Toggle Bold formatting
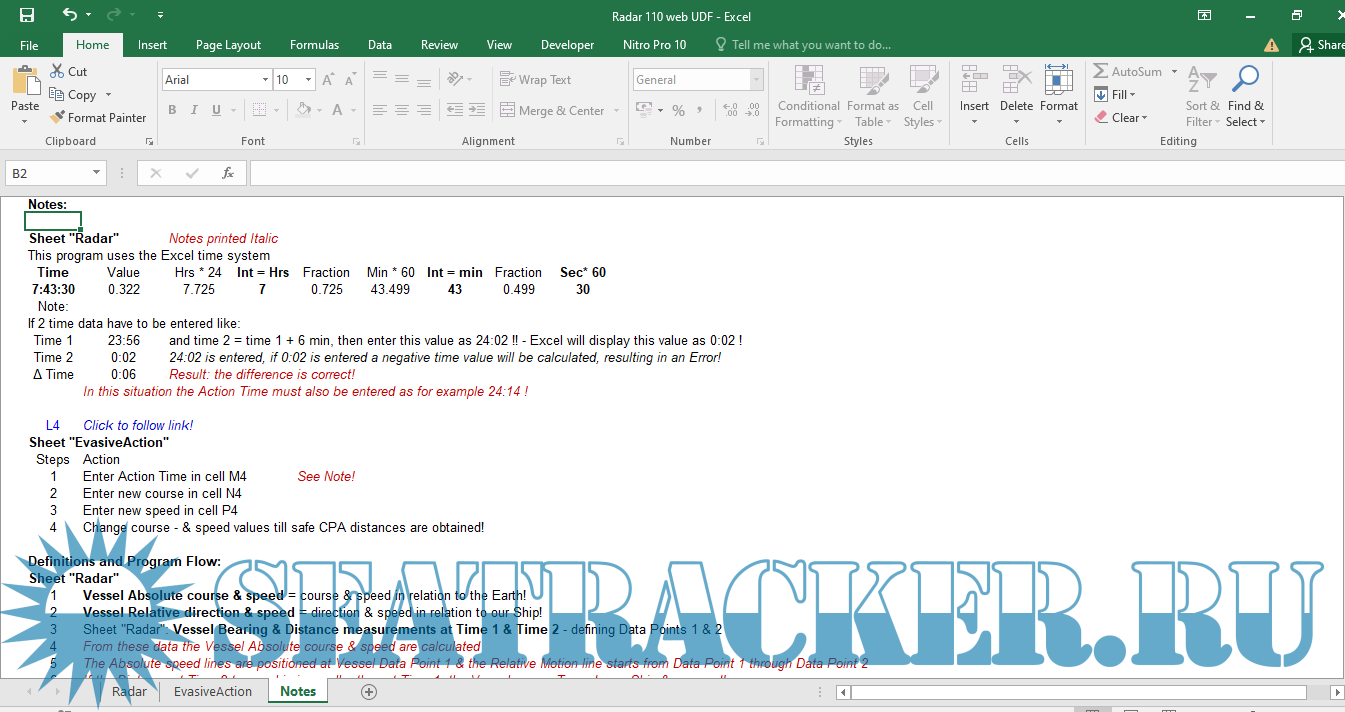This screenshot has width=1345, height=712. pyautogui.click(x=172, y=110)
